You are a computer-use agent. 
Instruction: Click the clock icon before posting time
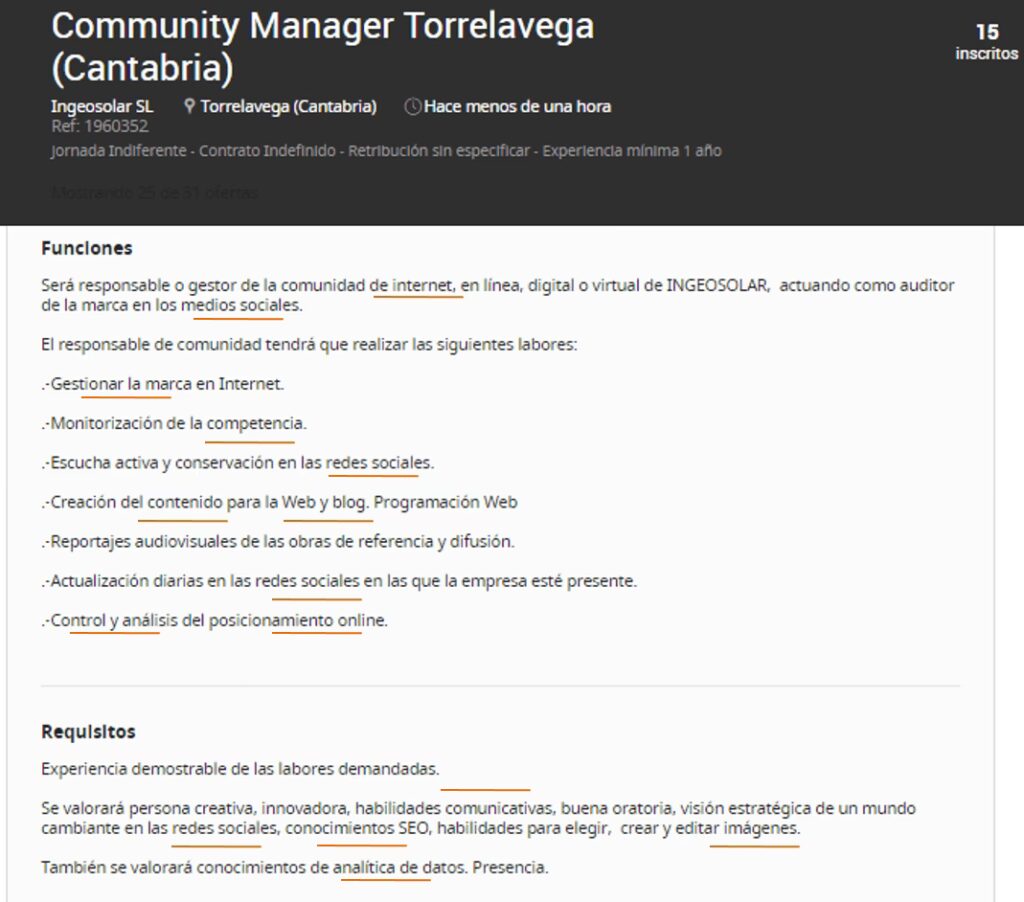click(x=412, y=106)
